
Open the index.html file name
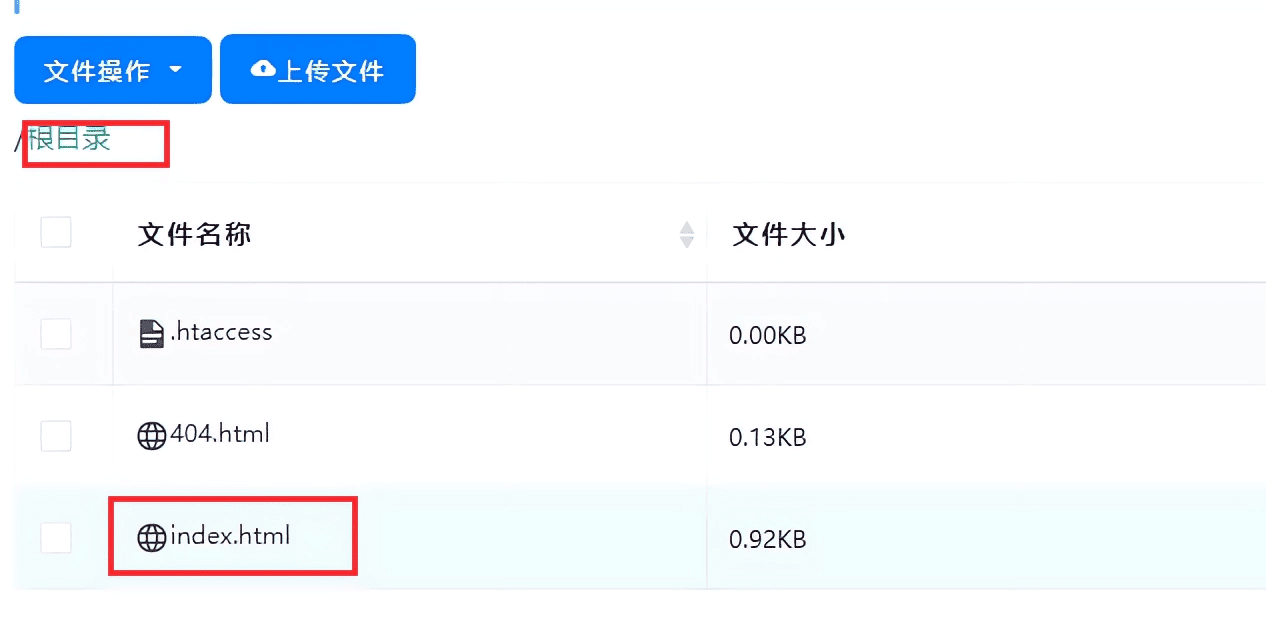pyautogui.click(x=230, y=536)
